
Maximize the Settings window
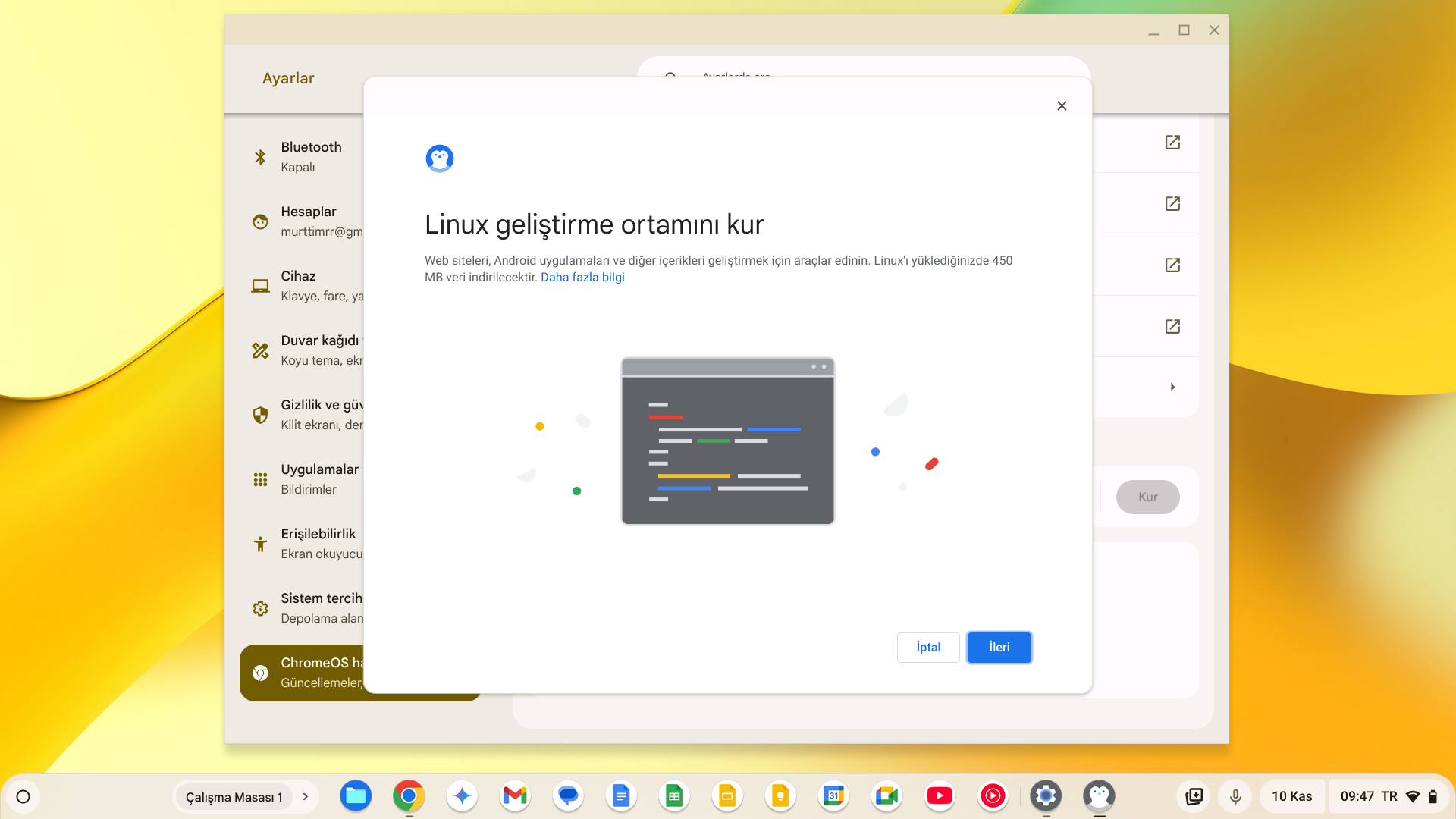pyautogui.click(x=1184, y=30)
